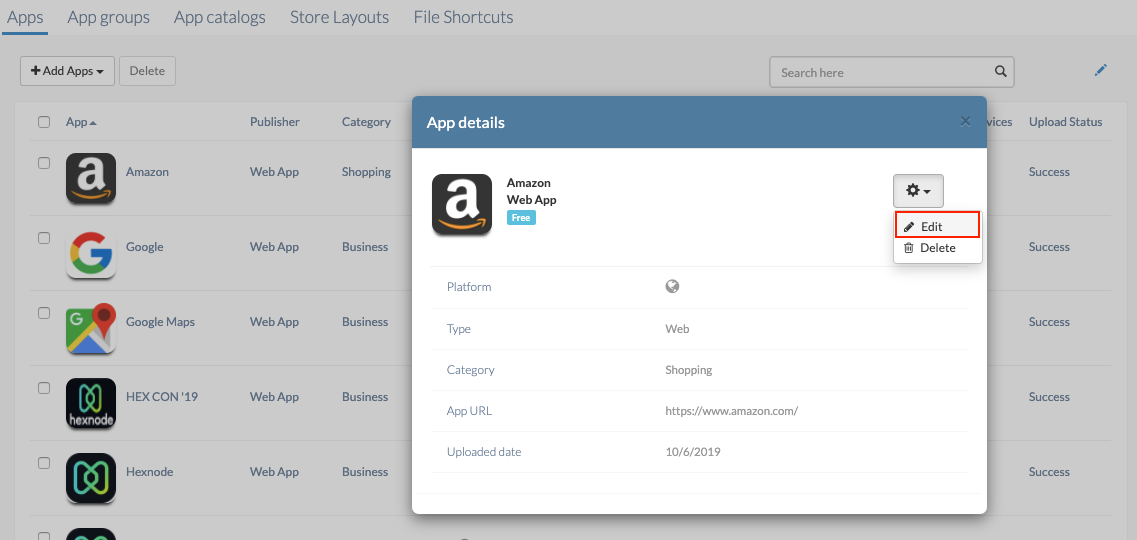Open the HEX CON '19 app name link
The height and width of the screenshot is (540, 1137).
pos(162,396)
